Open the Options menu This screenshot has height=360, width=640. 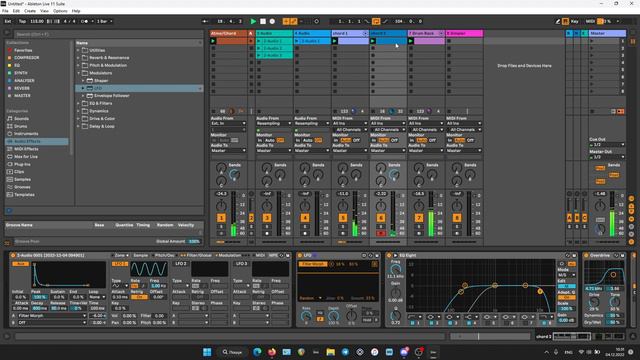pyautogui.click(x=60, y=11)
